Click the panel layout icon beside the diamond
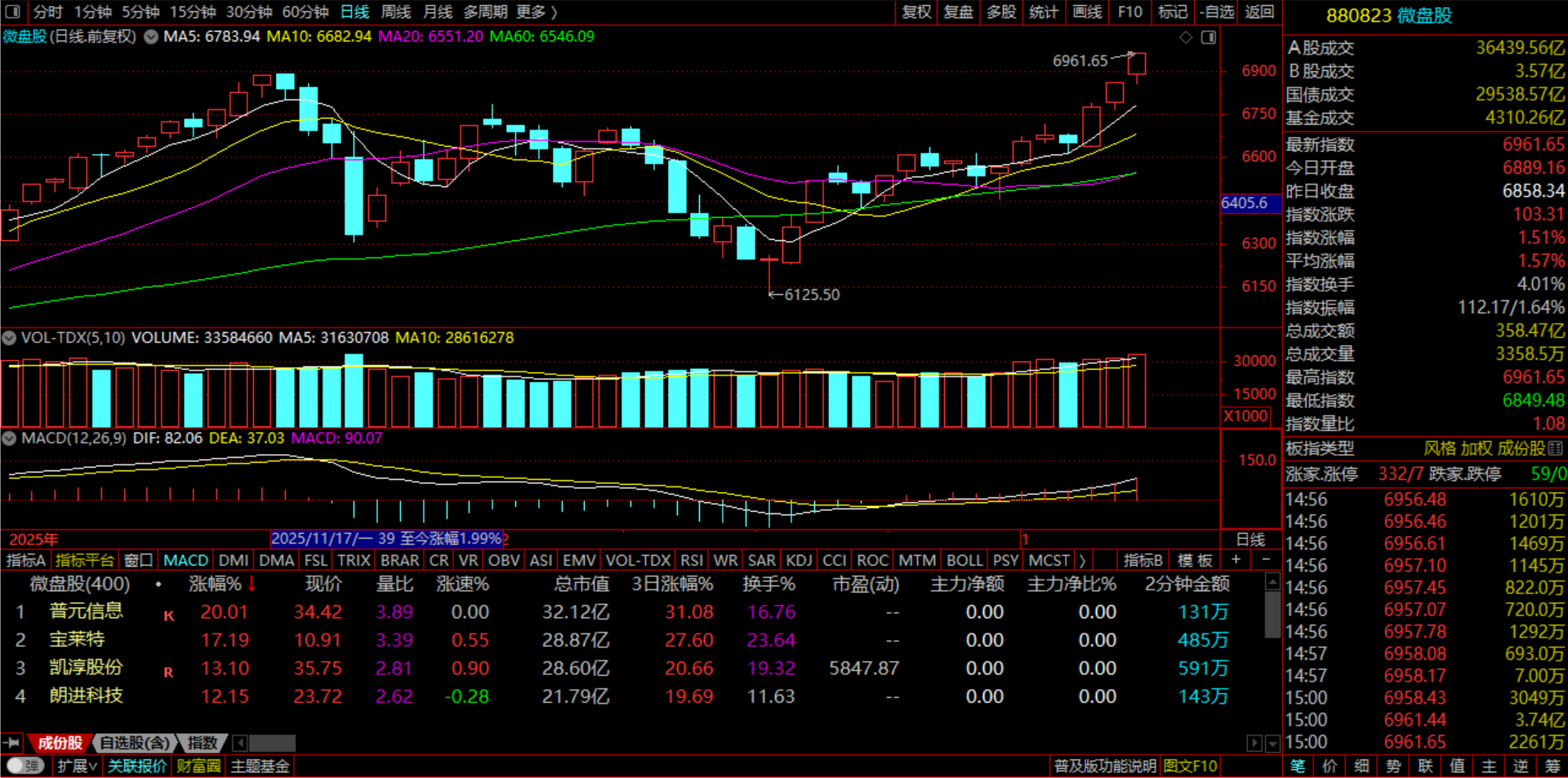 coord(1209,38)
